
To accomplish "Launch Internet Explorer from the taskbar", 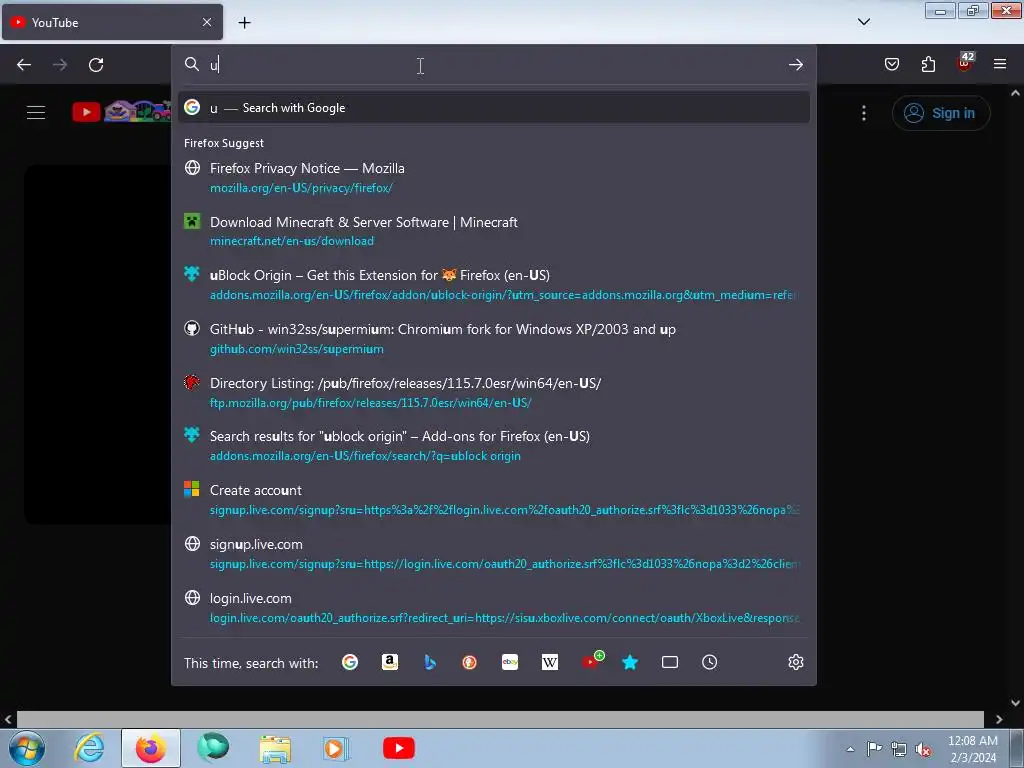I will 89,748.
